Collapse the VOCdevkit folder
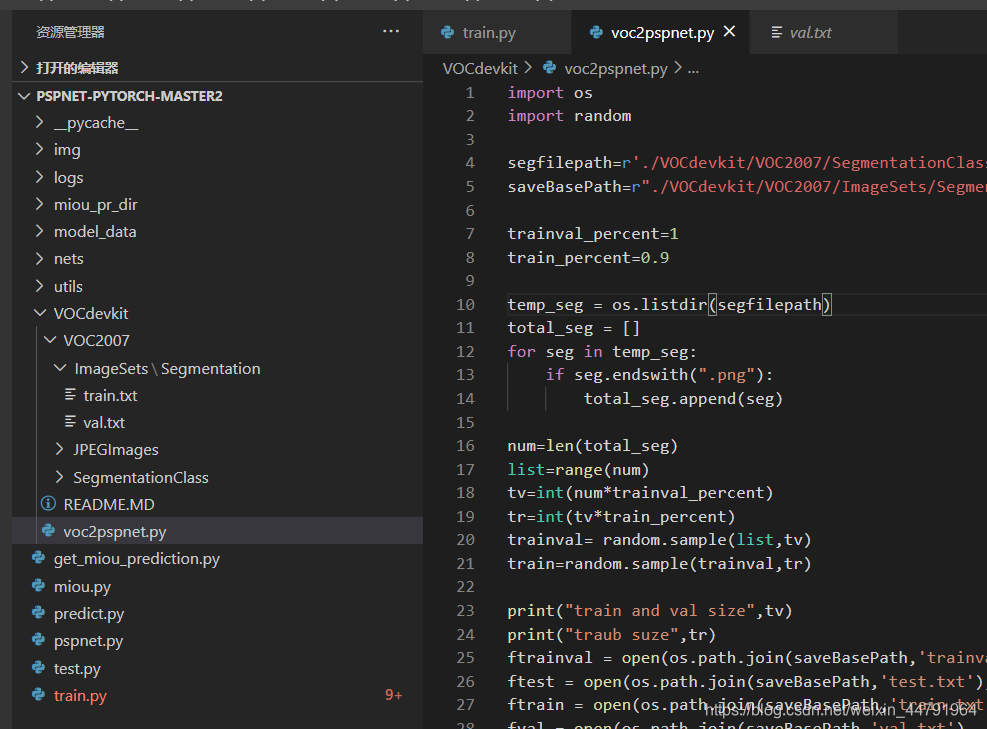Image resolution: width=987 pixels, height=729 pixels. (x=40, y=313)
